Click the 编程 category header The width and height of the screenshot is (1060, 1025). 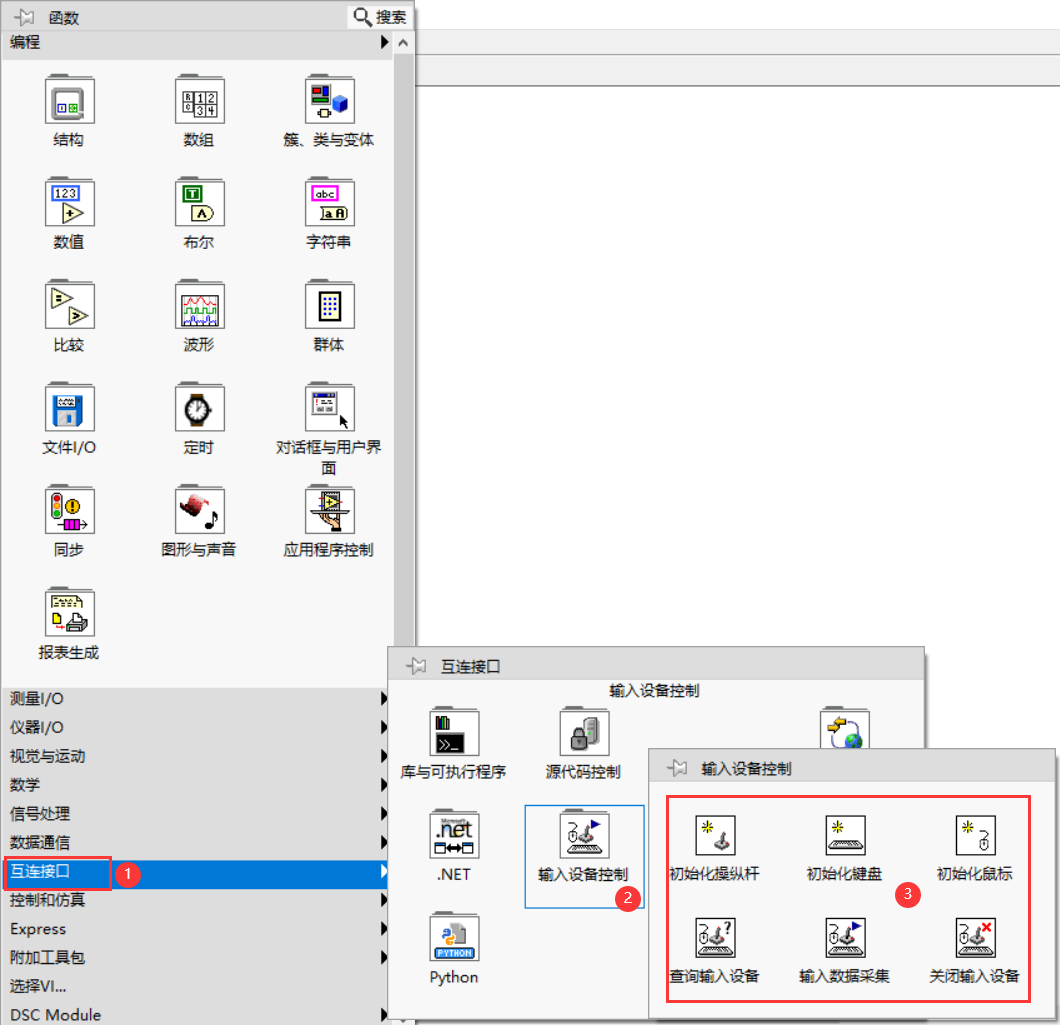pos(196,42)
